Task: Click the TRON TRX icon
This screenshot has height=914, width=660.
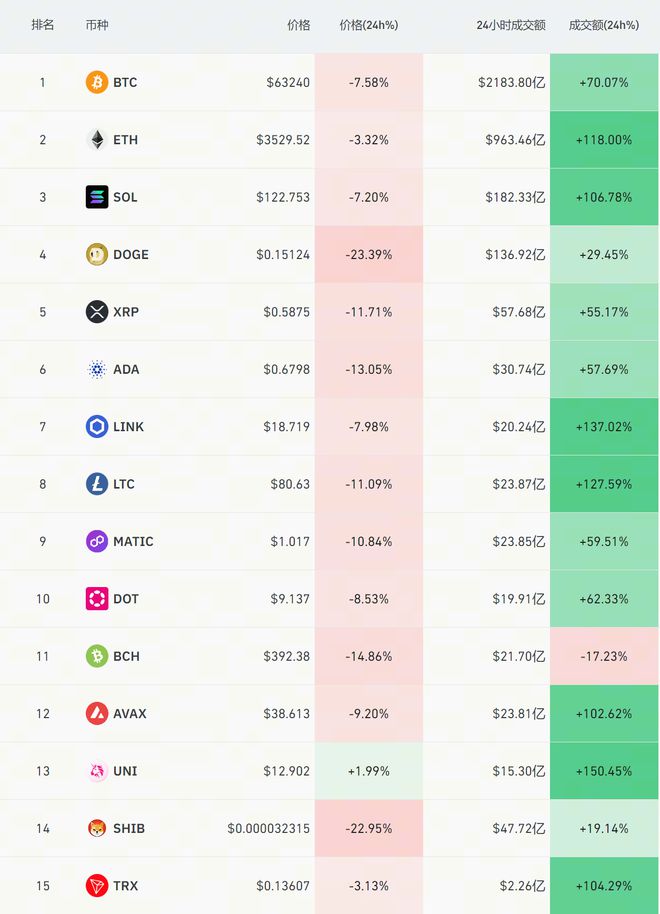Action: 97,886
